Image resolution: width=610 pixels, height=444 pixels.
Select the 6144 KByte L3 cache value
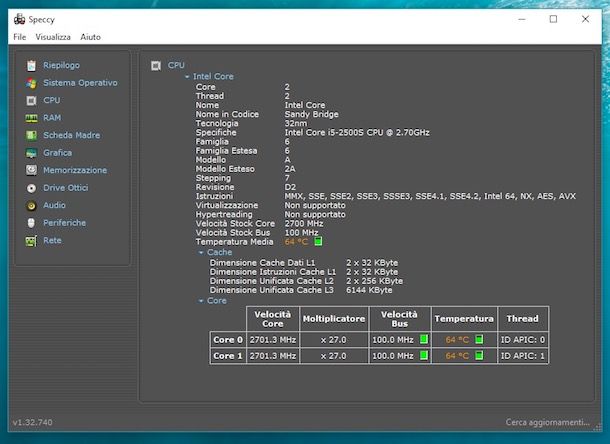pyautogui.click(x=369, y=290)
